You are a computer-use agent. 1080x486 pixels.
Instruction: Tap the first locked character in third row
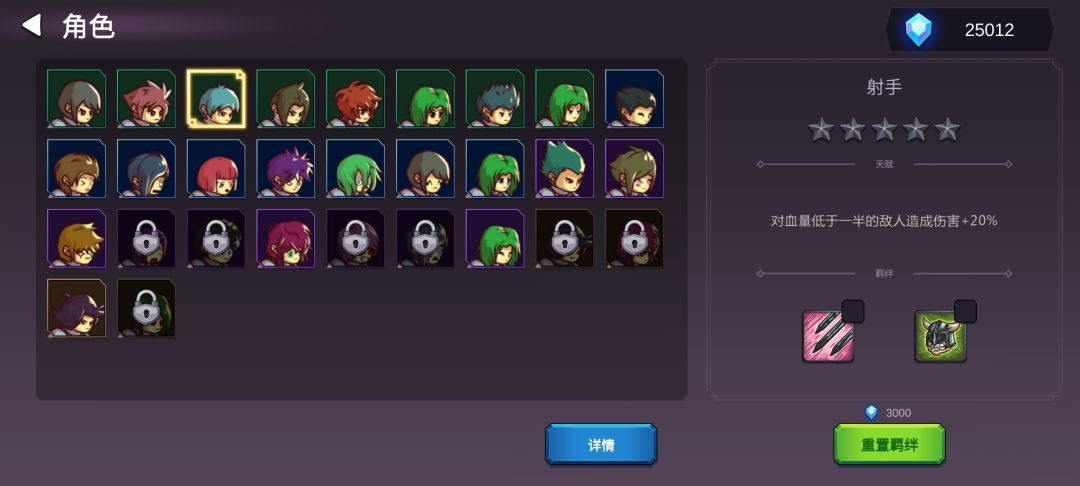click(x=146, y=238)
